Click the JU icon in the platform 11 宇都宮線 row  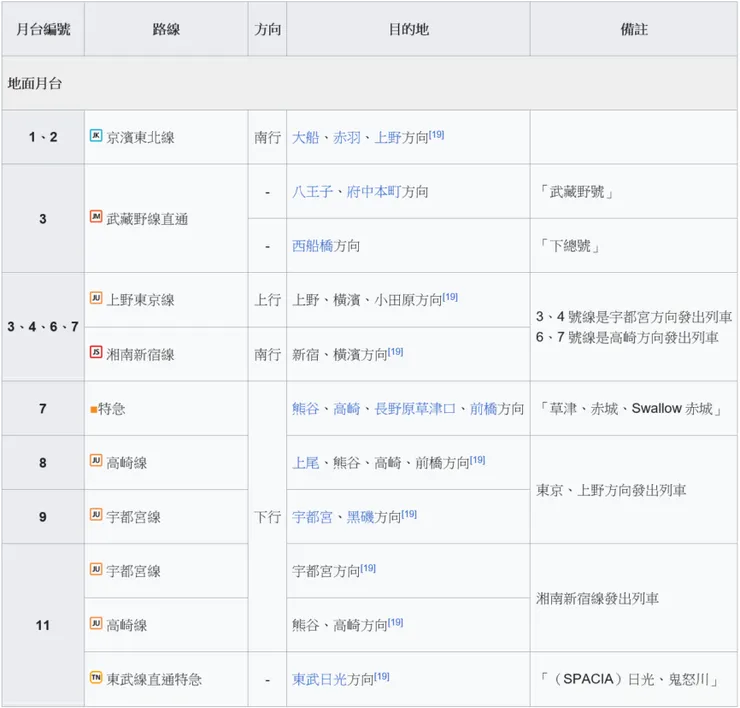pyautogui.click(x=96, y=569)
